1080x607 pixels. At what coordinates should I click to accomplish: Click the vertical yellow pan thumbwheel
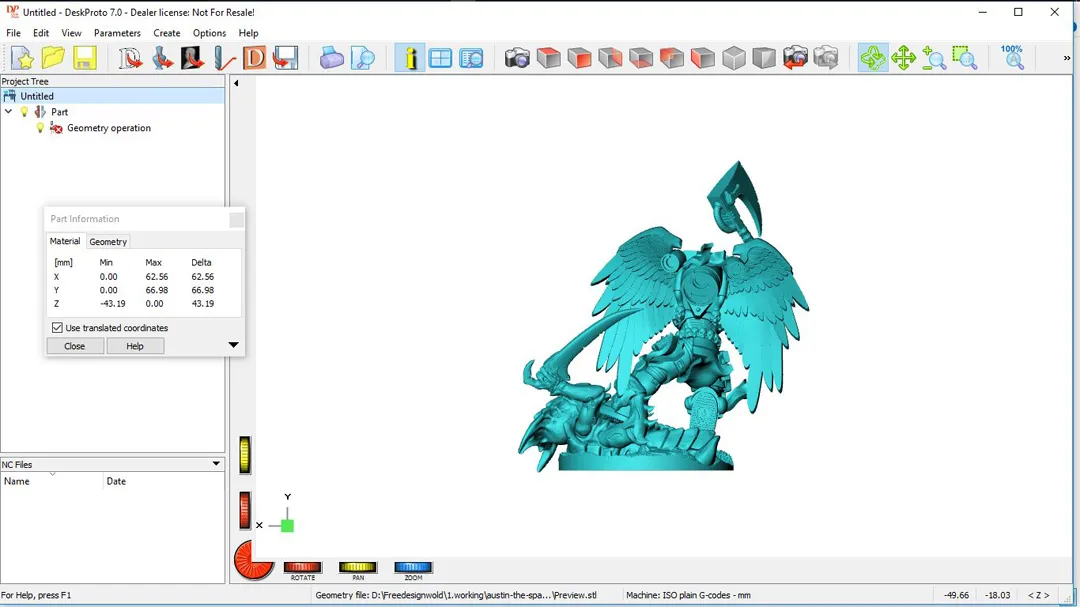click(x=245, y=455)
